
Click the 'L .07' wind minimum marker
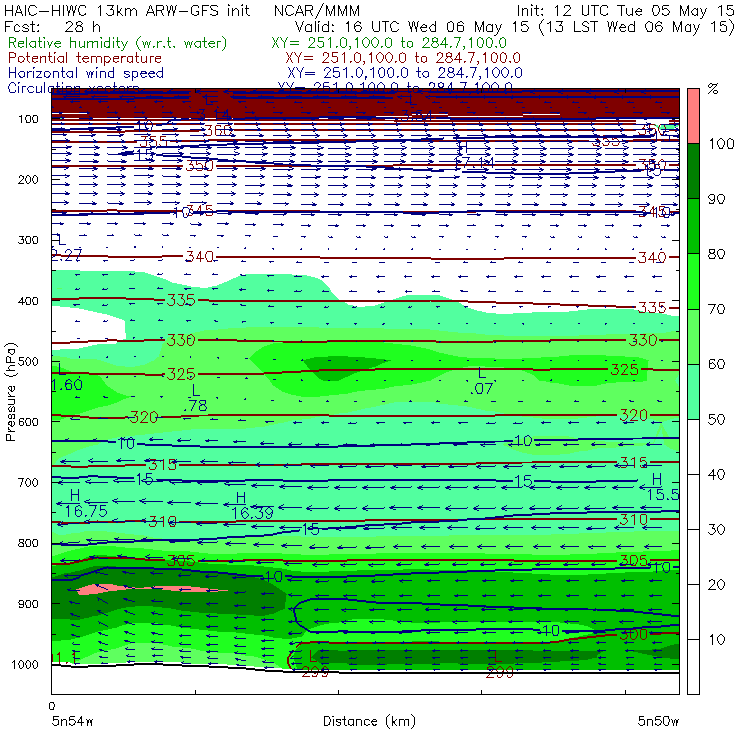pos(481,381)
